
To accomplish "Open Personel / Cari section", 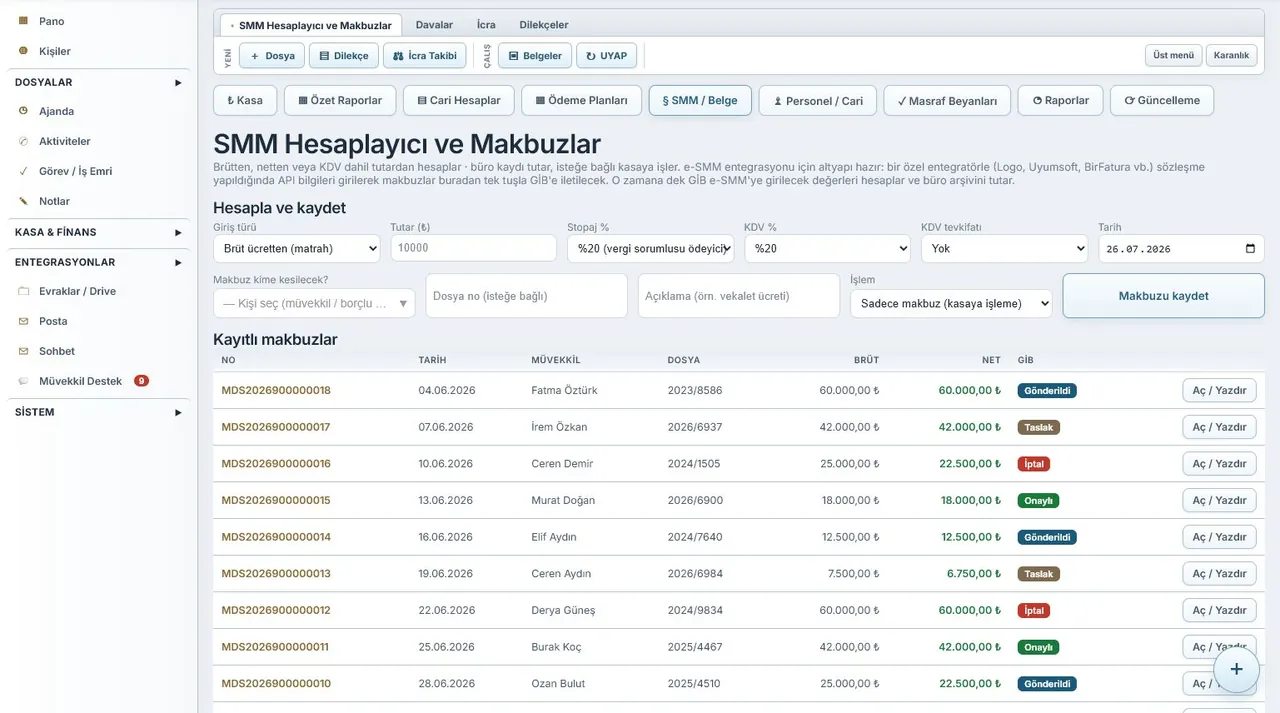I will [x=818, y=100].
